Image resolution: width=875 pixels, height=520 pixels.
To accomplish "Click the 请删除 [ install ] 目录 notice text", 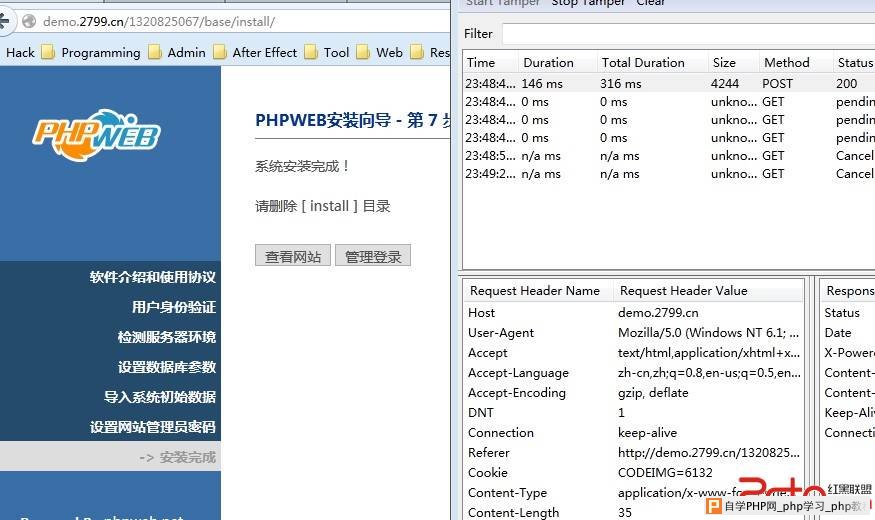I will [323, 206].
